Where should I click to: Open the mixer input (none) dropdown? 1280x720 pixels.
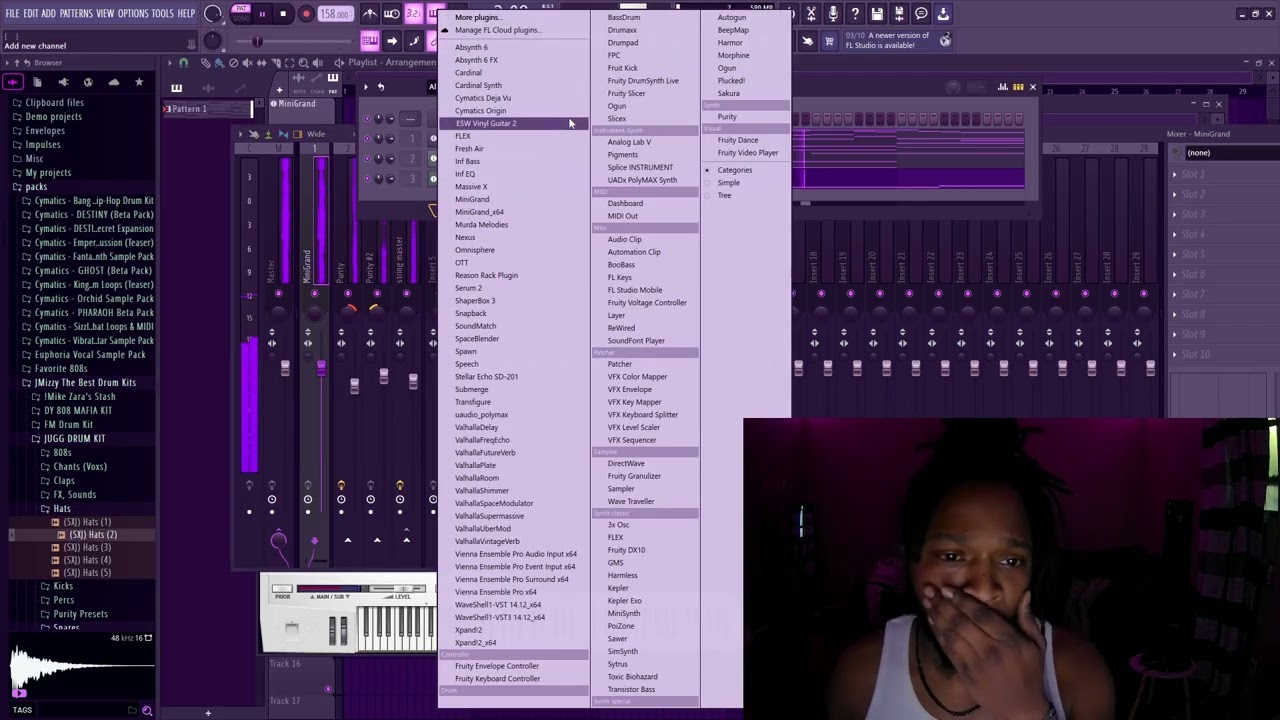1230,153
